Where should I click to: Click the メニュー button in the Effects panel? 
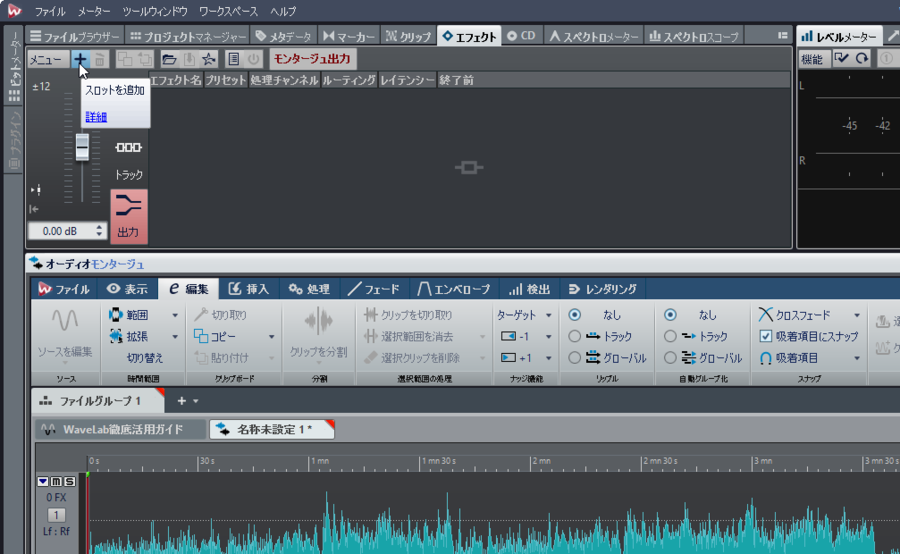click(46, 59)
